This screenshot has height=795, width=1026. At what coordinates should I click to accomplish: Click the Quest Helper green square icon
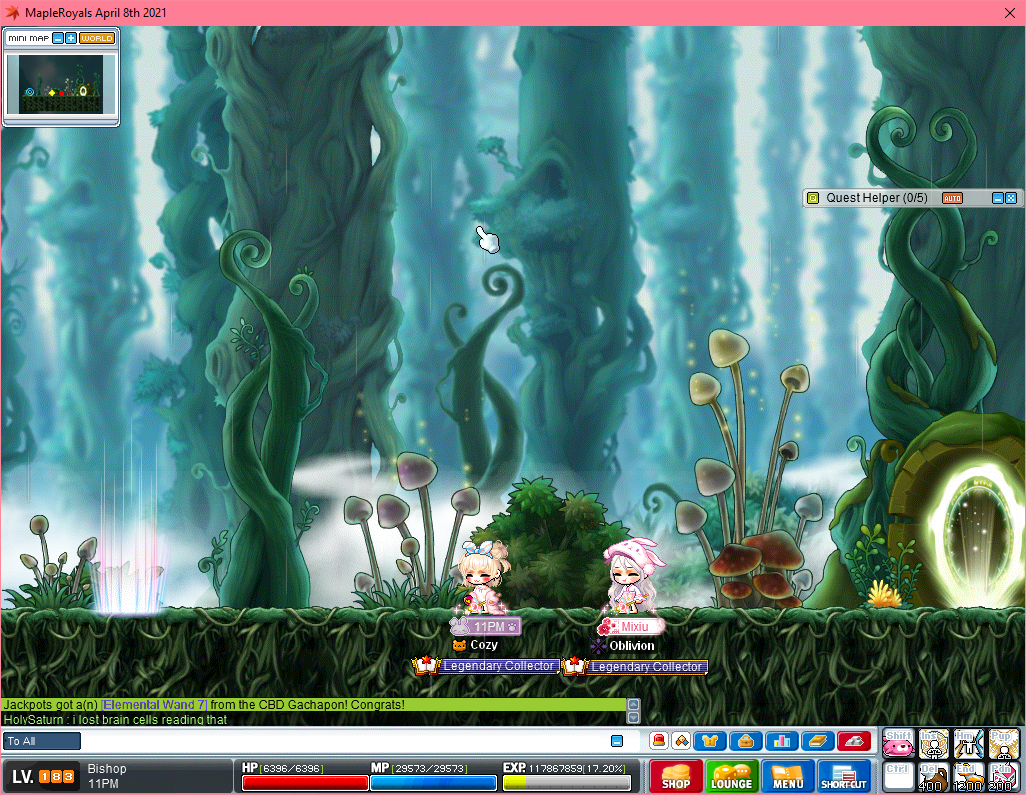[813, 198]
